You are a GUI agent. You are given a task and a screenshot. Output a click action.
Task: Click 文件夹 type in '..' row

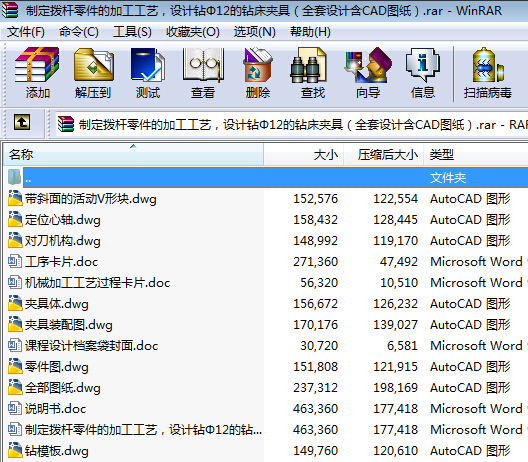click(x=448, y=177)
